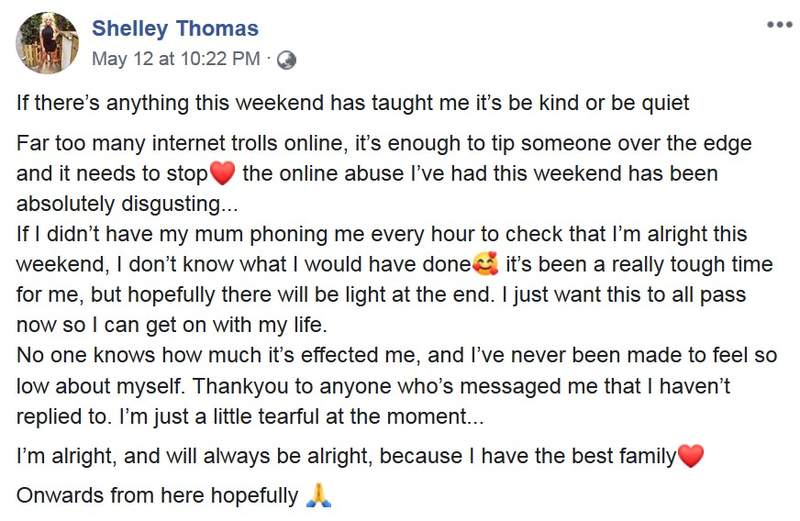Visit the Shelley Thomas profile name link
Image resolution: width=800 pixels, height=521 pixels.
[175, 29]
